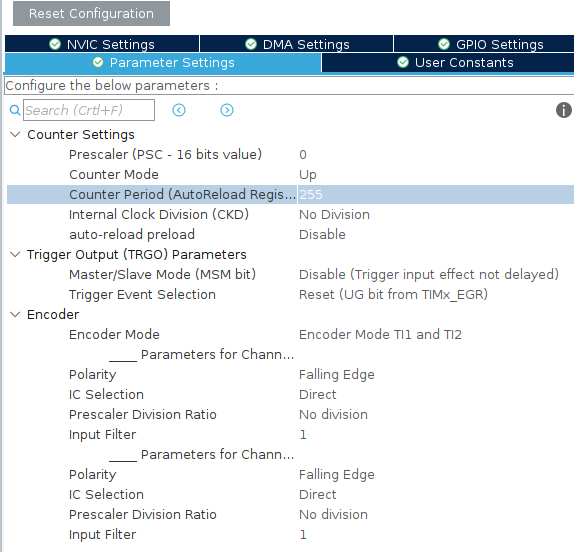Open the User Constants tab
574x552 pixels.
point(448,63)
